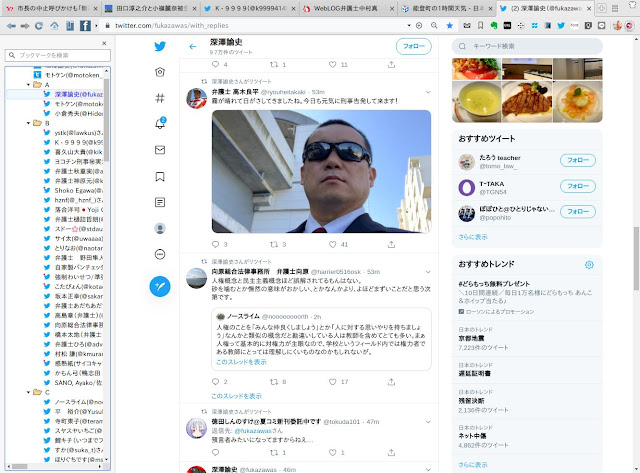This screenshot has height=473, width=640.
Task: Open tweet menu chevron for 高木良平 tweet
Action: pos(428,92)
